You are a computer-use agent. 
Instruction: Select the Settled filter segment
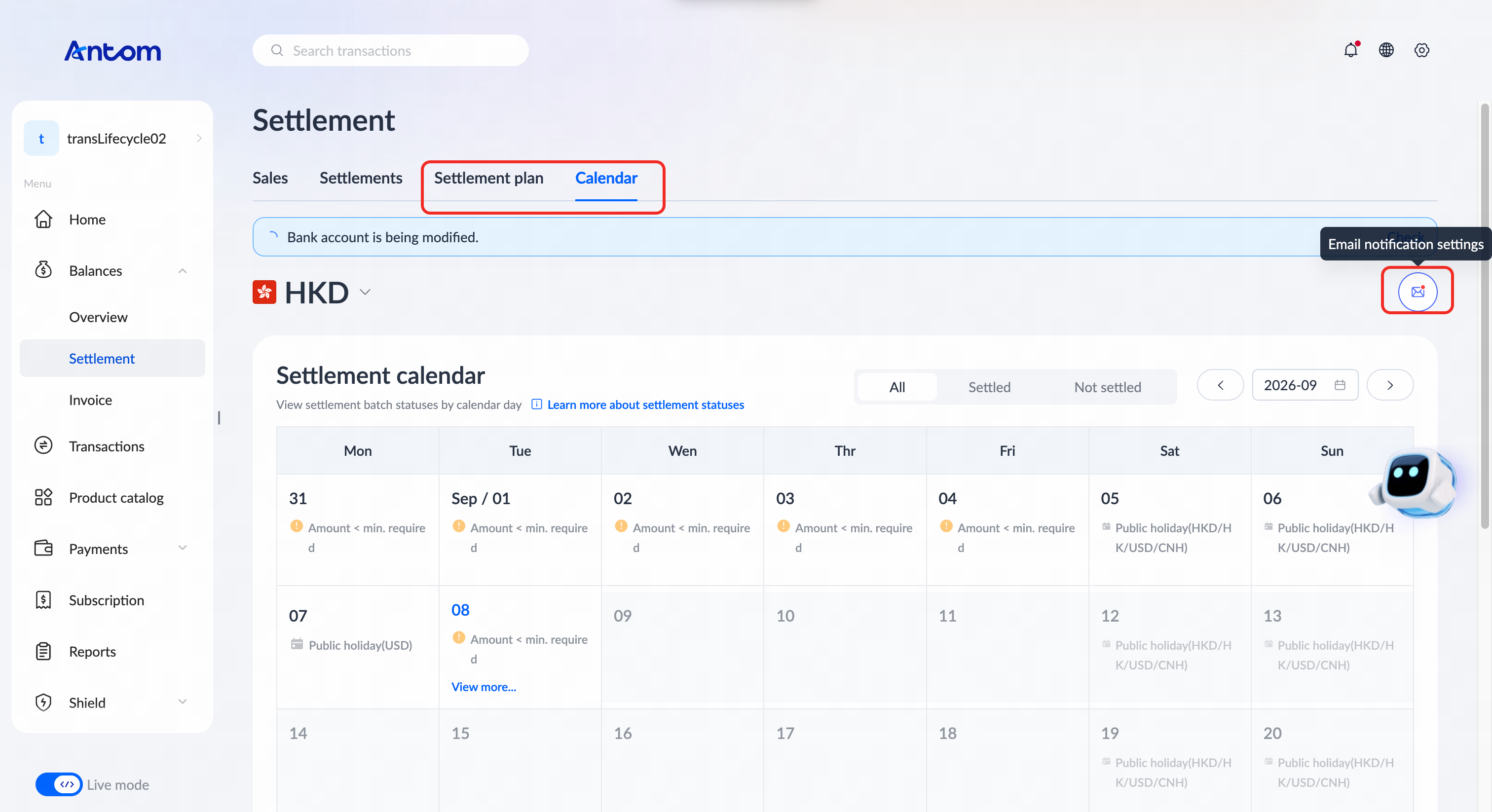989,387
